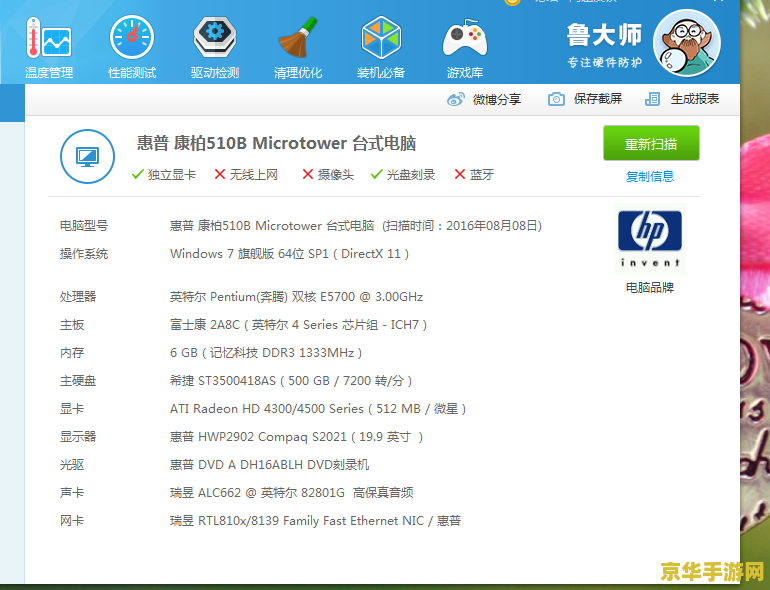Screen dimensions: 770x590
Task: Click the 显示器 row label
Action: click(x=78, y=437)
